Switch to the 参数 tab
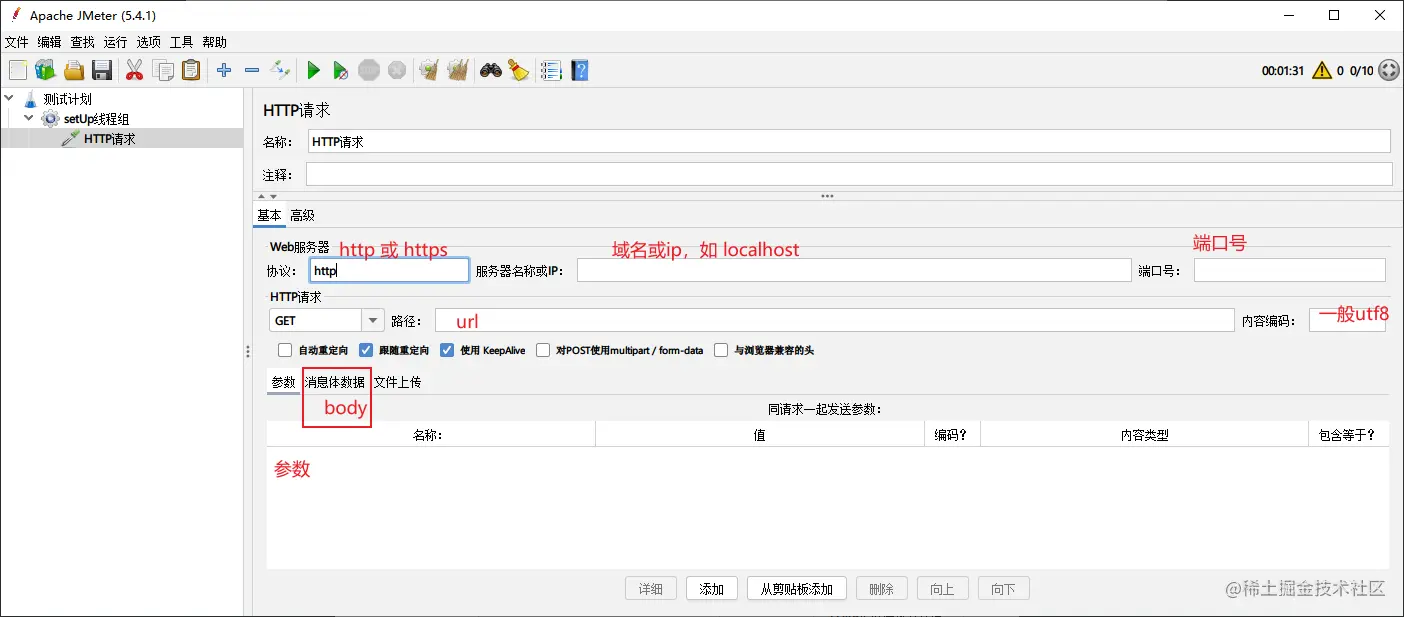The width and height of the screenshot is (1404, 617). click(284, 382)
